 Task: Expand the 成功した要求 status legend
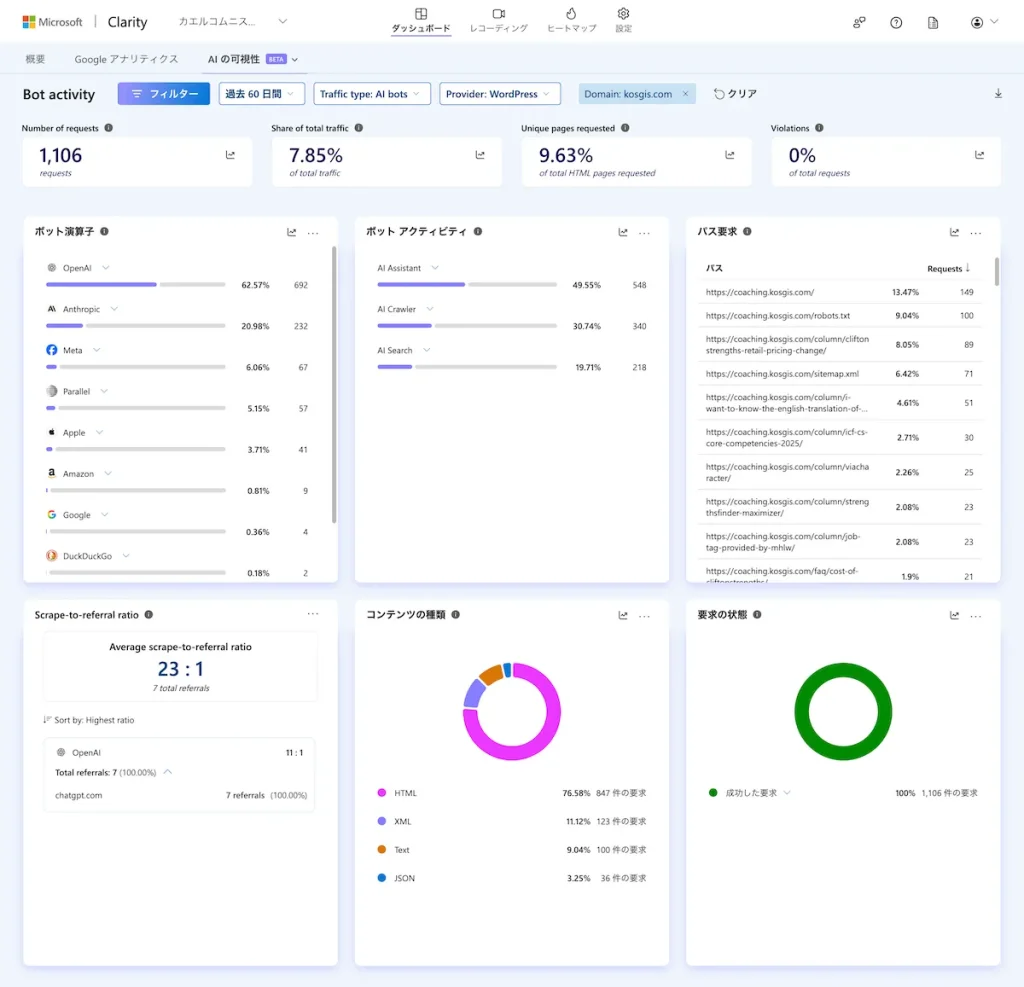(787, 792)
